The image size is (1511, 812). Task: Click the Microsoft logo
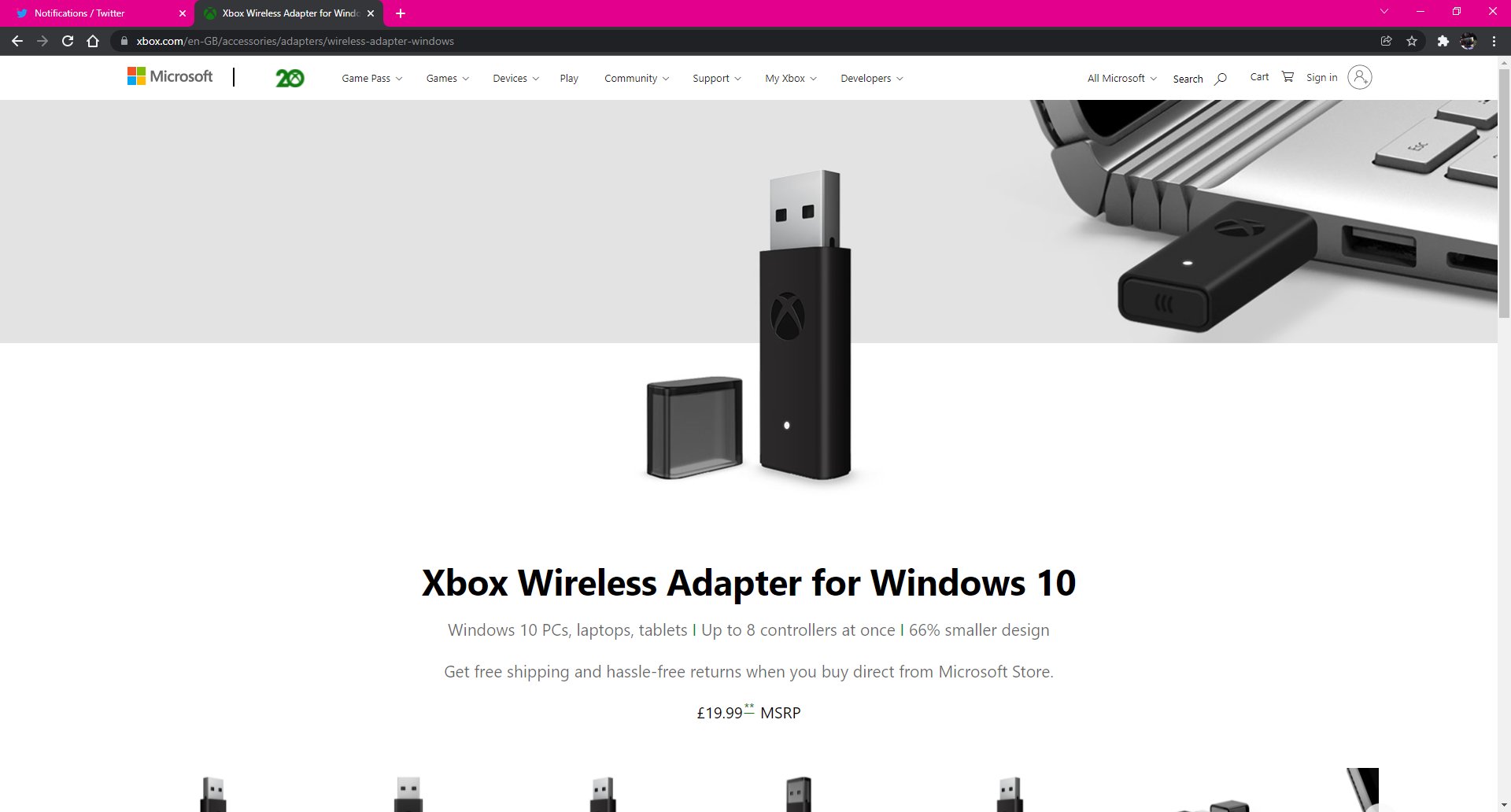[170, 76]
